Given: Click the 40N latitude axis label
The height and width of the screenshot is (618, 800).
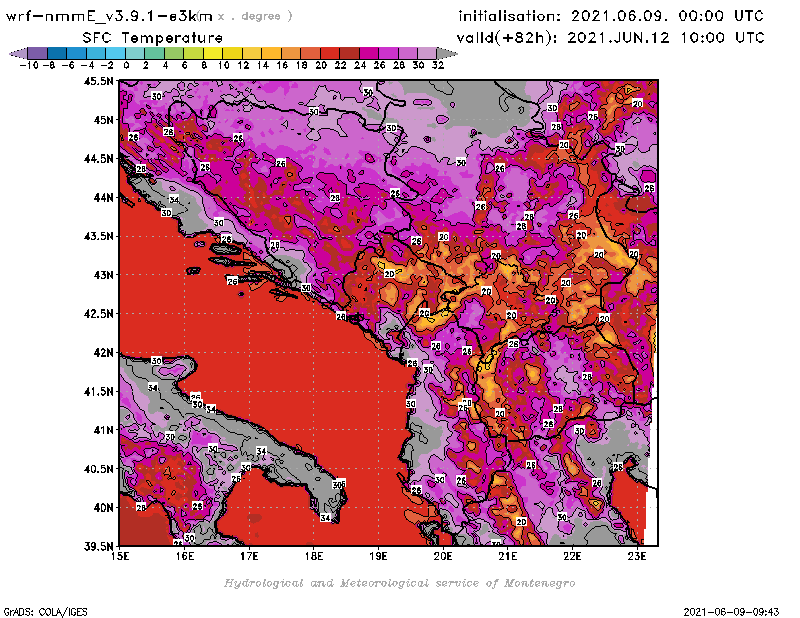Looking at the screenshot, I should point(104,507).
